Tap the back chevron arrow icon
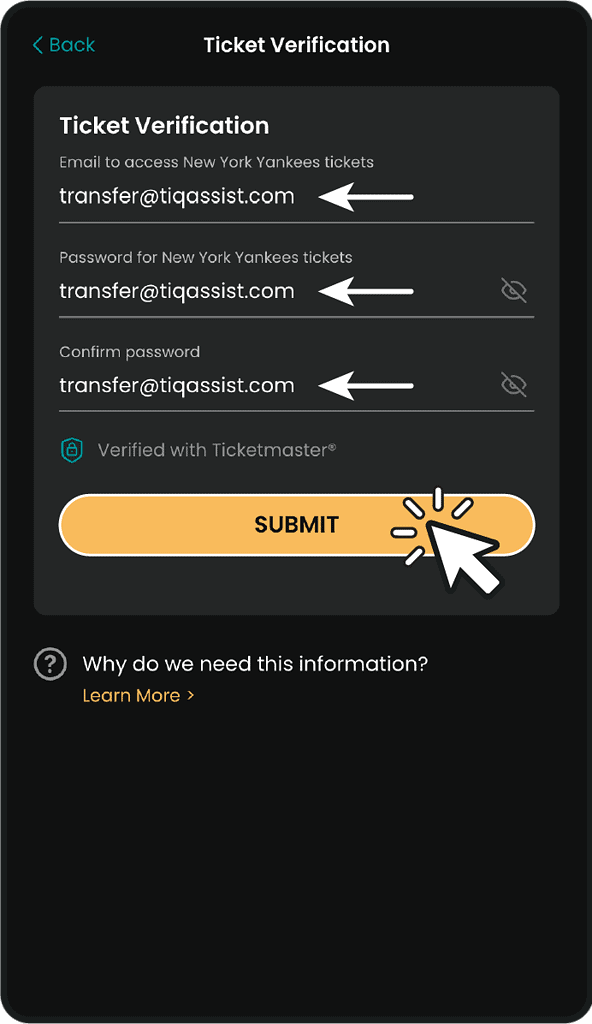 37,45
